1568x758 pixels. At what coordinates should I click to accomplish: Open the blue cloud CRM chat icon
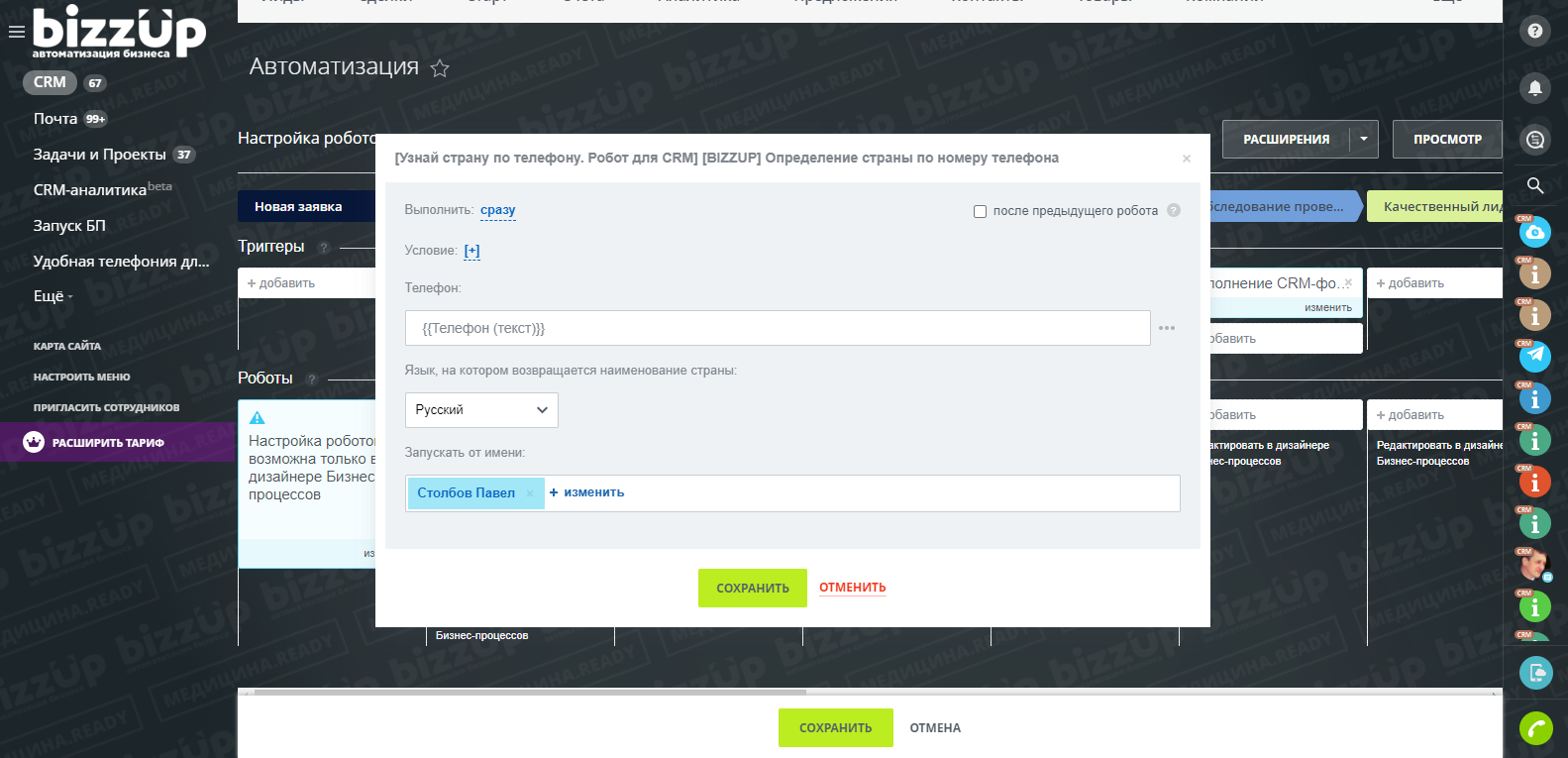pos(1534,232)
